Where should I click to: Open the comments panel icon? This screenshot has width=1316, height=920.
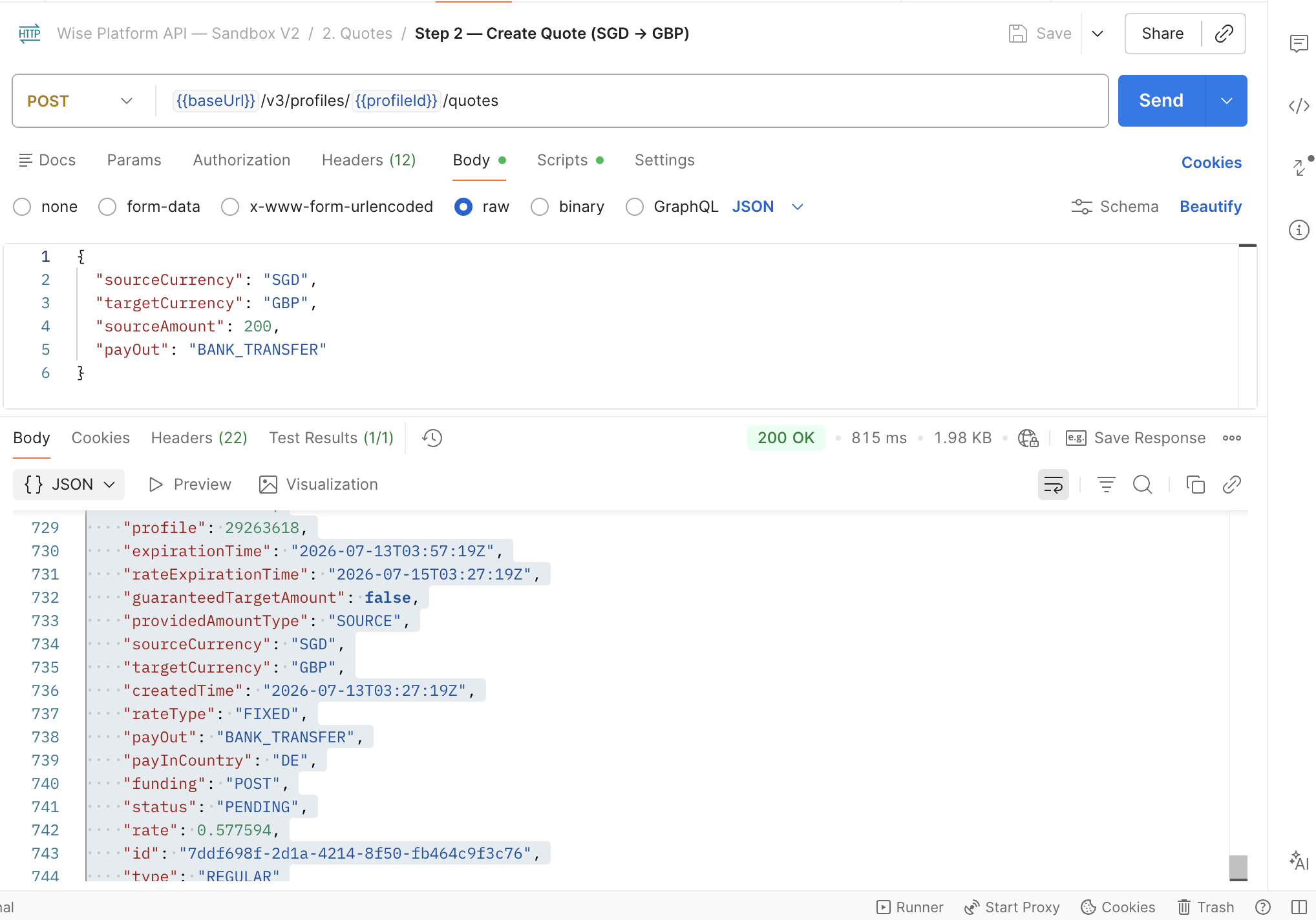click(x=1299, y=44)
